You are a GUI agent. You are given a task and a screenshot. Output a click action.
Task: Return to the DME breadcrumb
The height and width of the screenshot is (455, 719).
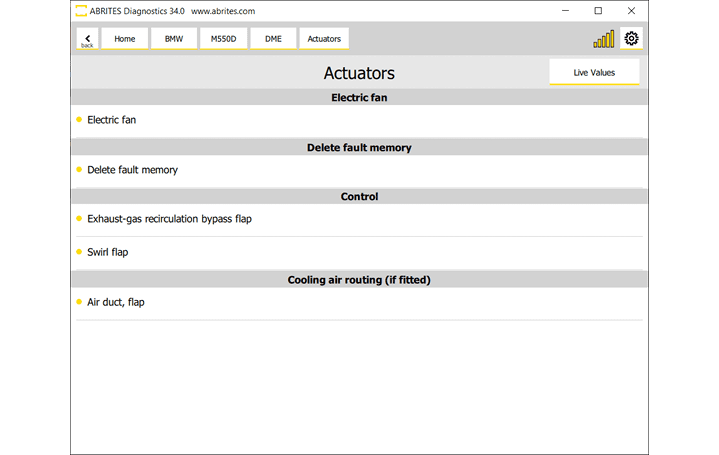273,39
